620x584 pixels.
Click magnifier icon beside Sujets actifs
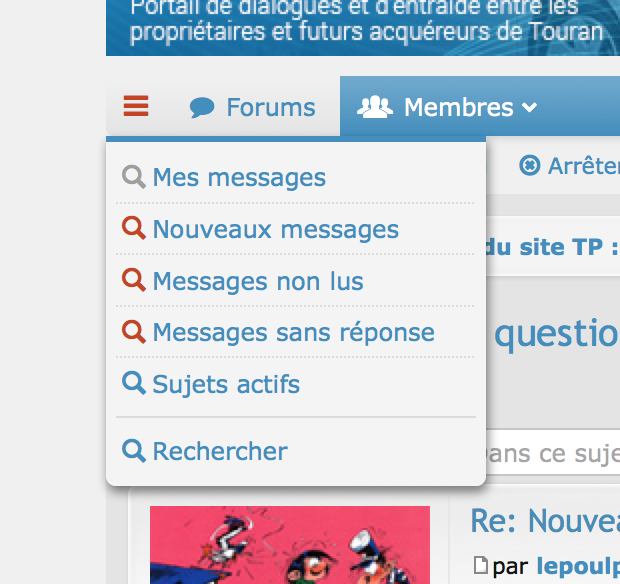[x=134, y=384]
